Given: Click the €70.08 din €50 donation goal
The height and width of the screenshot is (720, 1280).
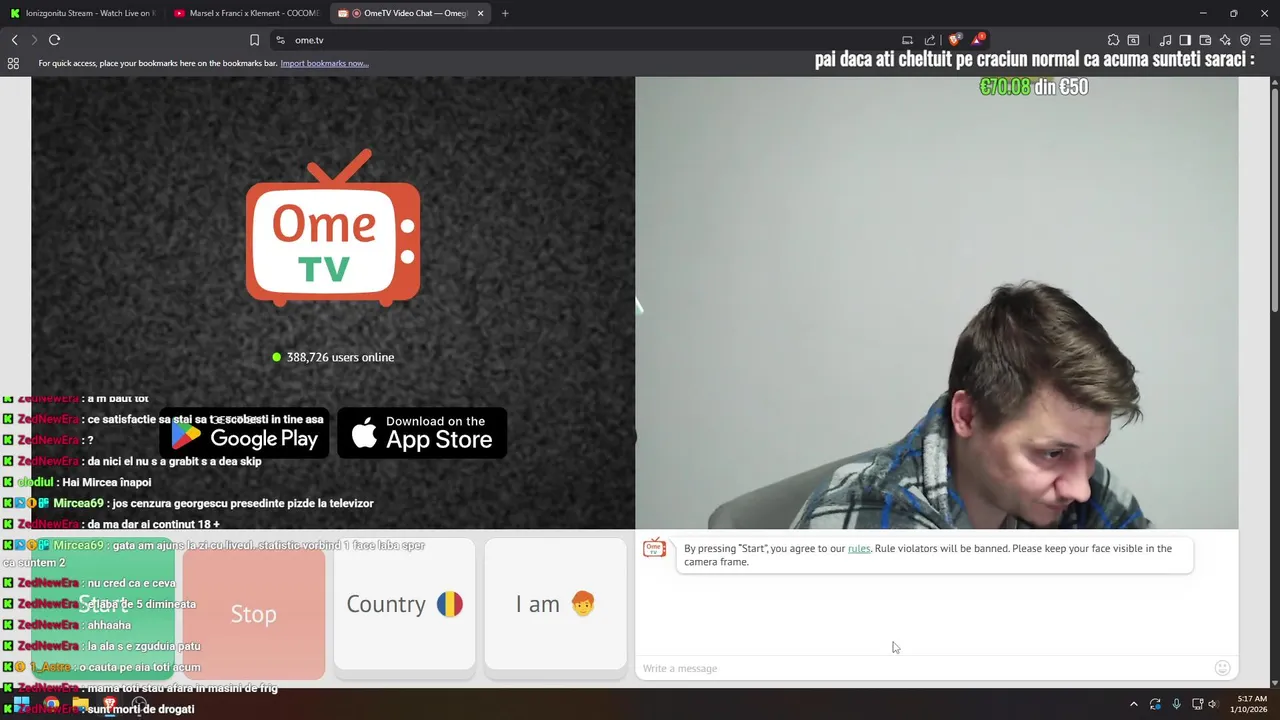Looking at the screenshot, I should tap(1034, 87).
